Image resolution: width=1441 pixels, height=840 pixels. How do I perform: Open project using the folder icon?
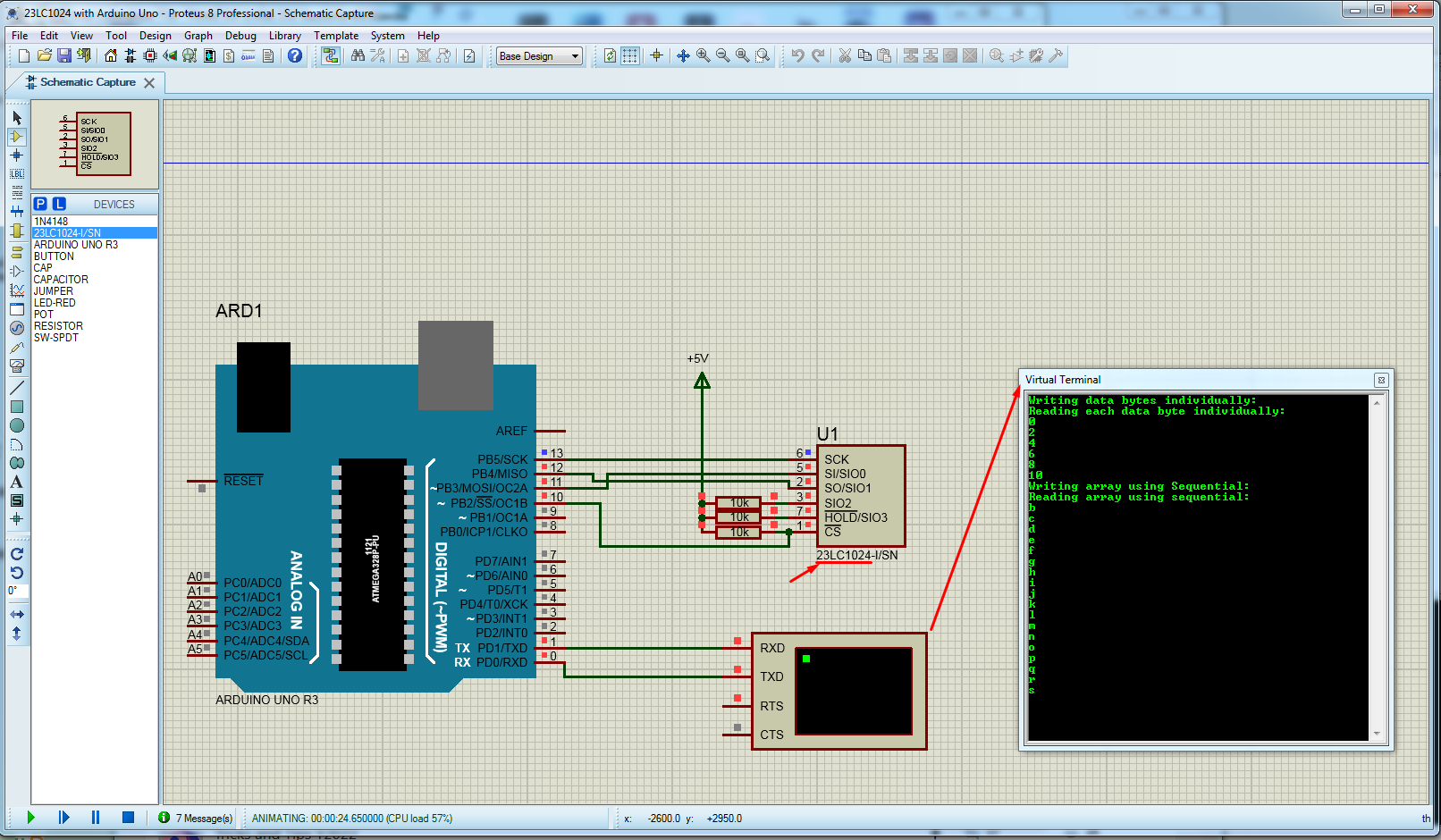[x=44, y=55]
